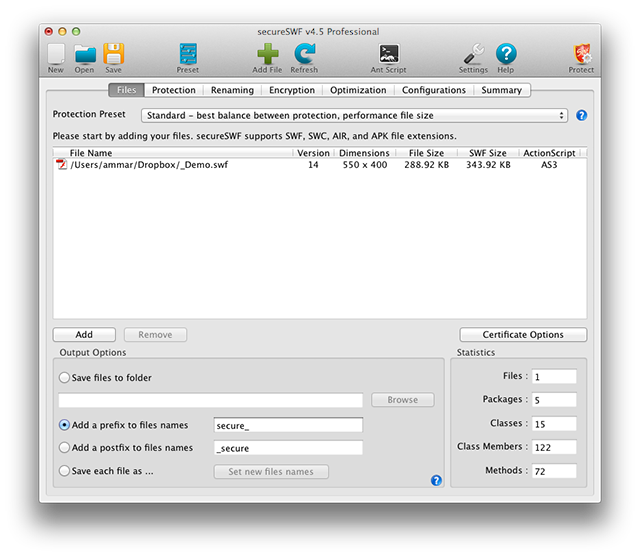Open the Ant Script tool
Screen dimensions: 640x557
(x=388, y=55)
